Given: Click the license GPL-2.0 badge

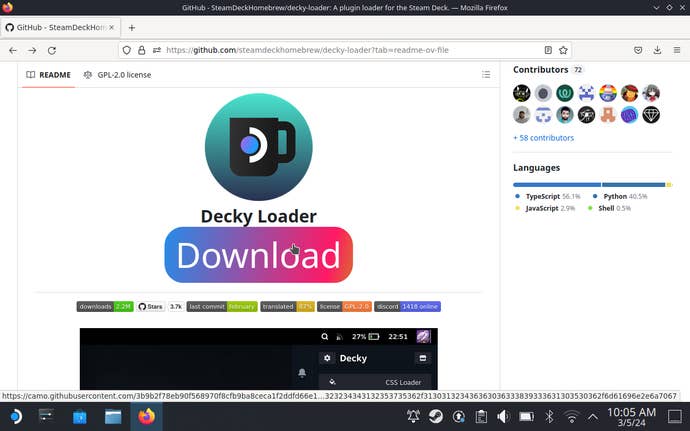Looking at the screenshot, I should [x=345, y=306].
